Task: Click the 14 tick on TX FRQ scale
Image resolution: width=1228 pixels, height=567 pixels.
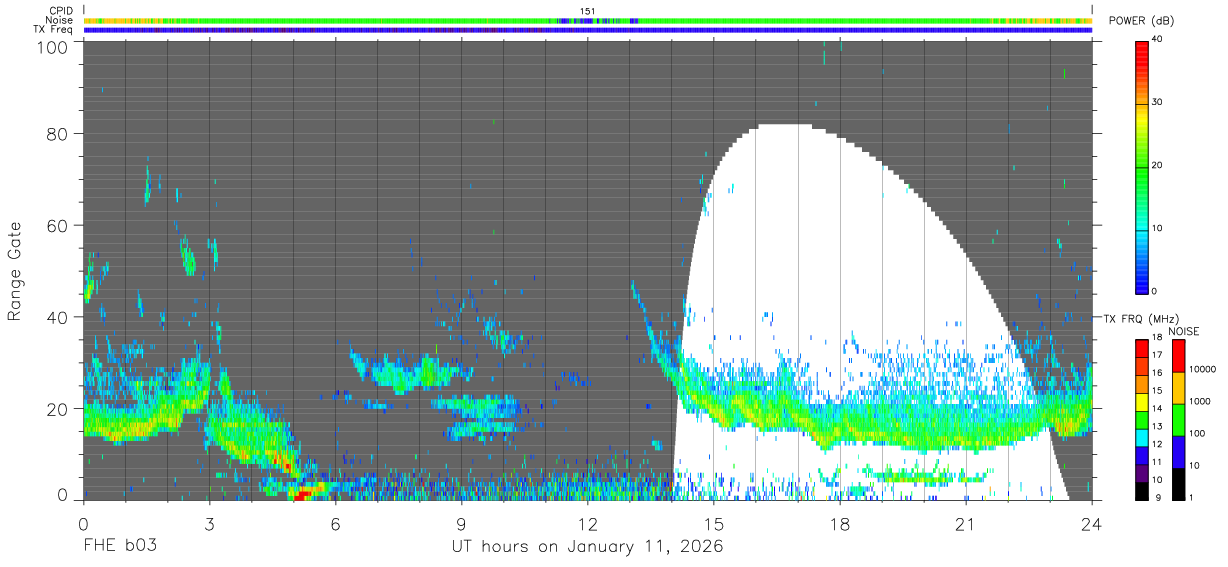Action: [x=1156, y=409]
